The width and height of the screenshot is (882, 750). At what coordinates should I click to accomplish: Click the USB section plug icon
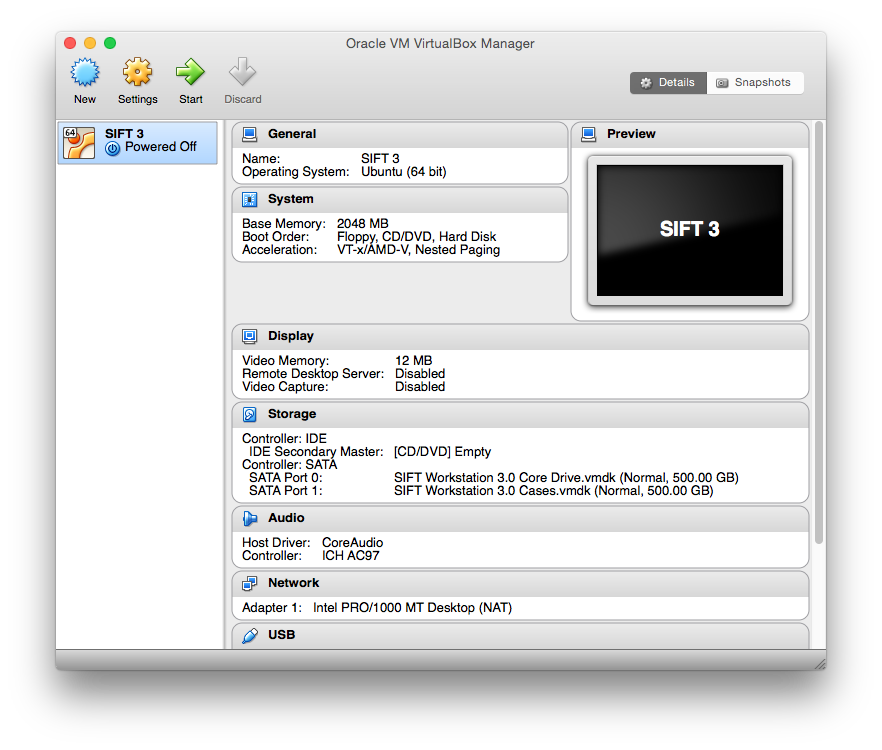[250, 635]
